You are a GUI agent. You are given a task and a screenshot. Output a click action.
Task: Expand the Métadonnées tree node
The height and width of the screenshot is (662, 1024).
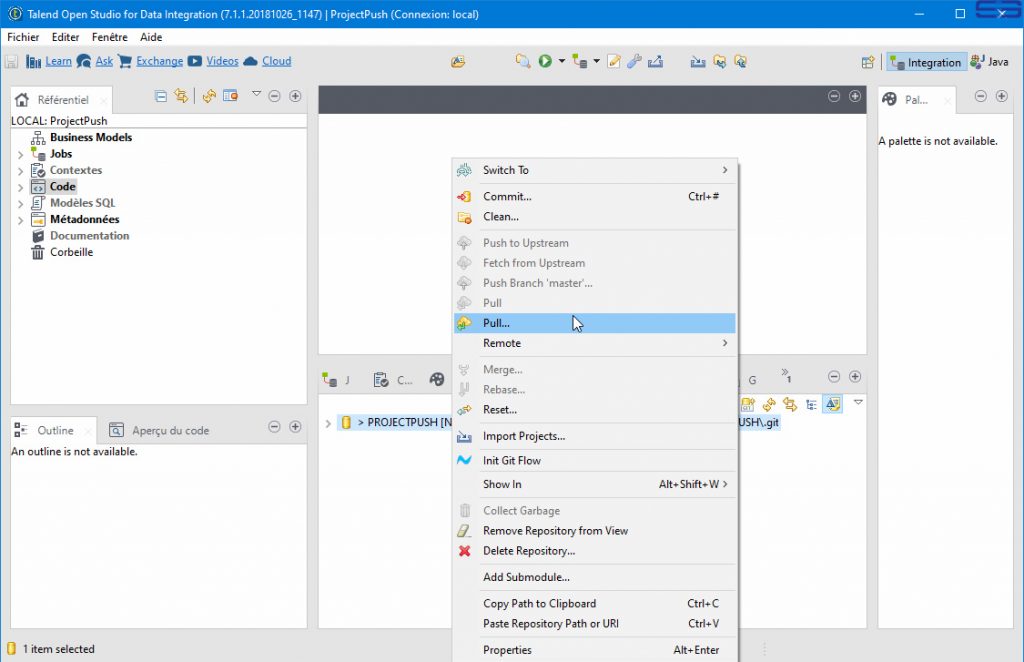pos(20,220)
